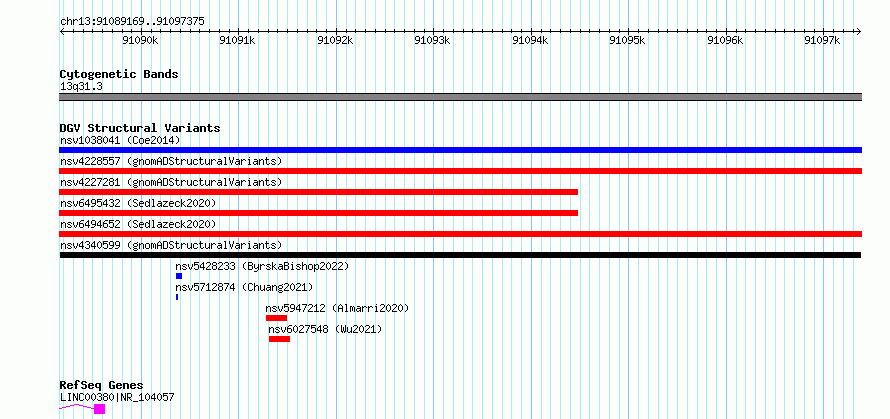Click the 91095k ruler label
Viewport: 890px width, 419px height.
(x=628, y=40)
